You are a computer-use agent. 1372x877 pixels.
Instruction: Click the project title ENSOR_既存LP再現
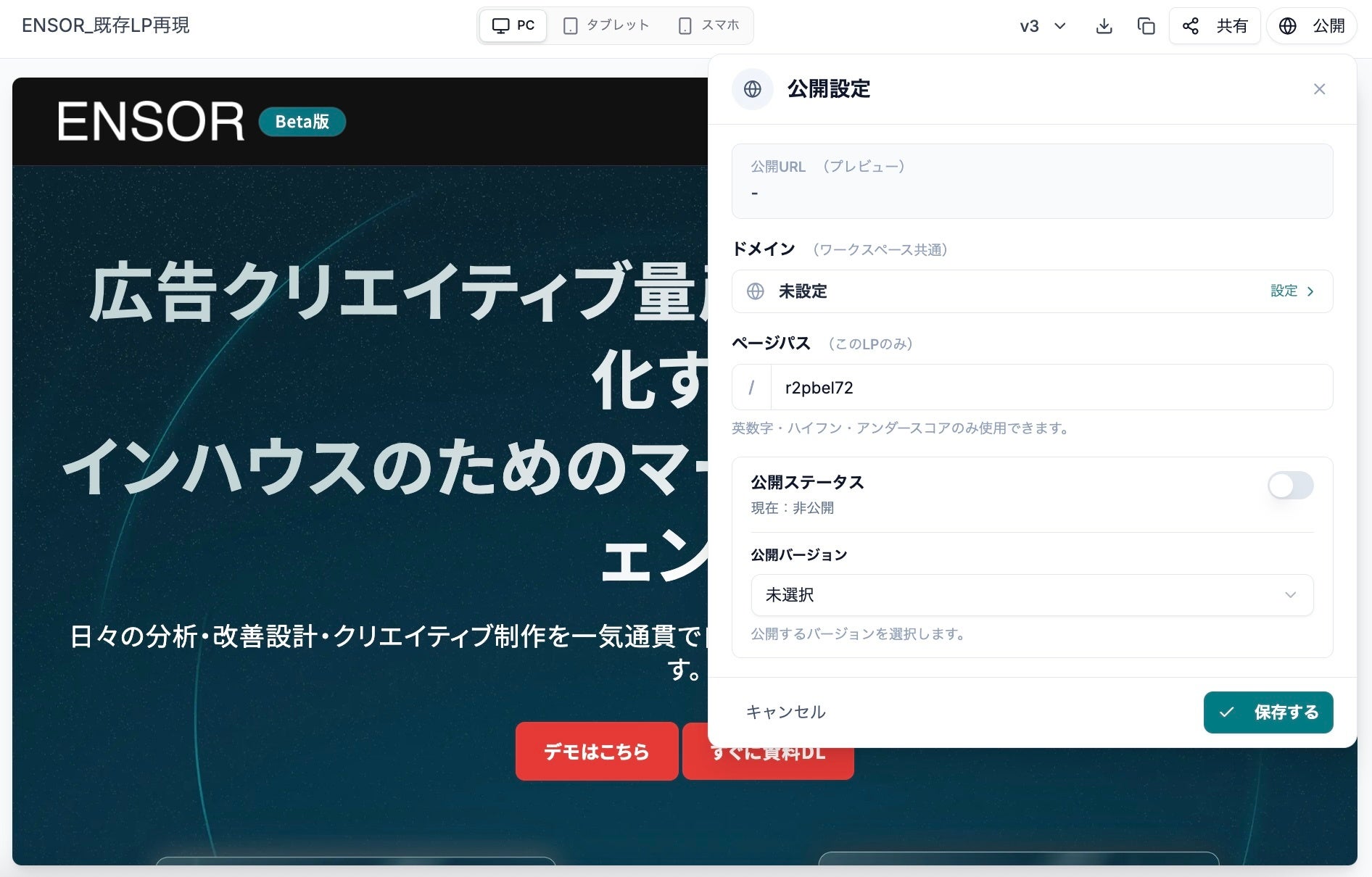[x=106, y=25]
